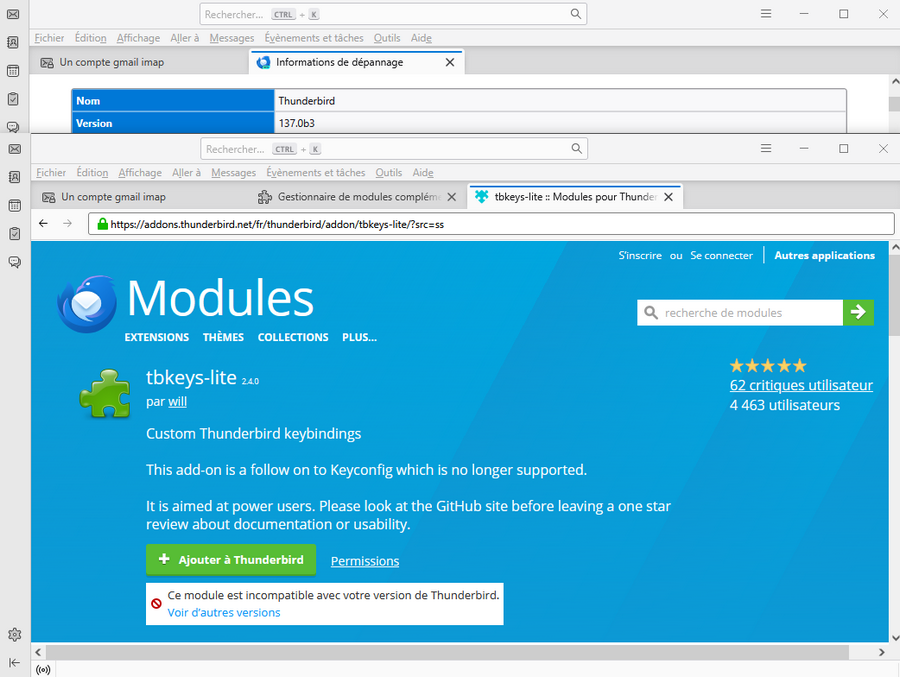Open Fichier menu in front window
The width and height of the screenshot is (900, 677).
[x=51, y=173]
